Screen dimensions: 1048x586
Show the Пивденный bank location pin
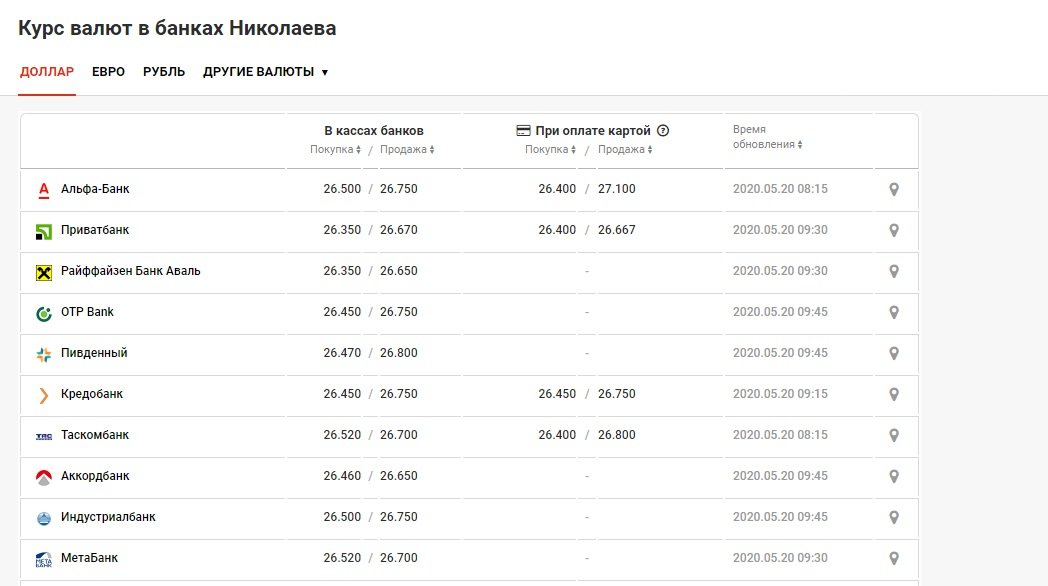(894, 353)
